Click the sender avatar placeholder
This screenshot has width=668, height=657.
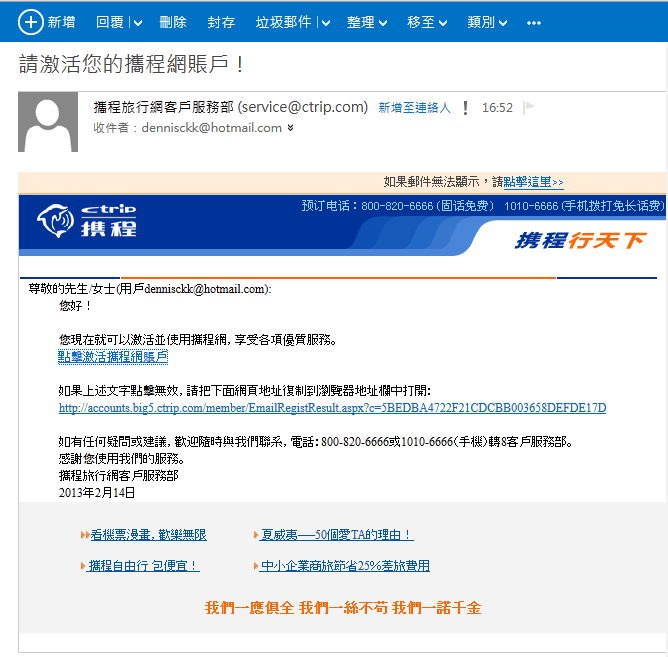point(48,122)
